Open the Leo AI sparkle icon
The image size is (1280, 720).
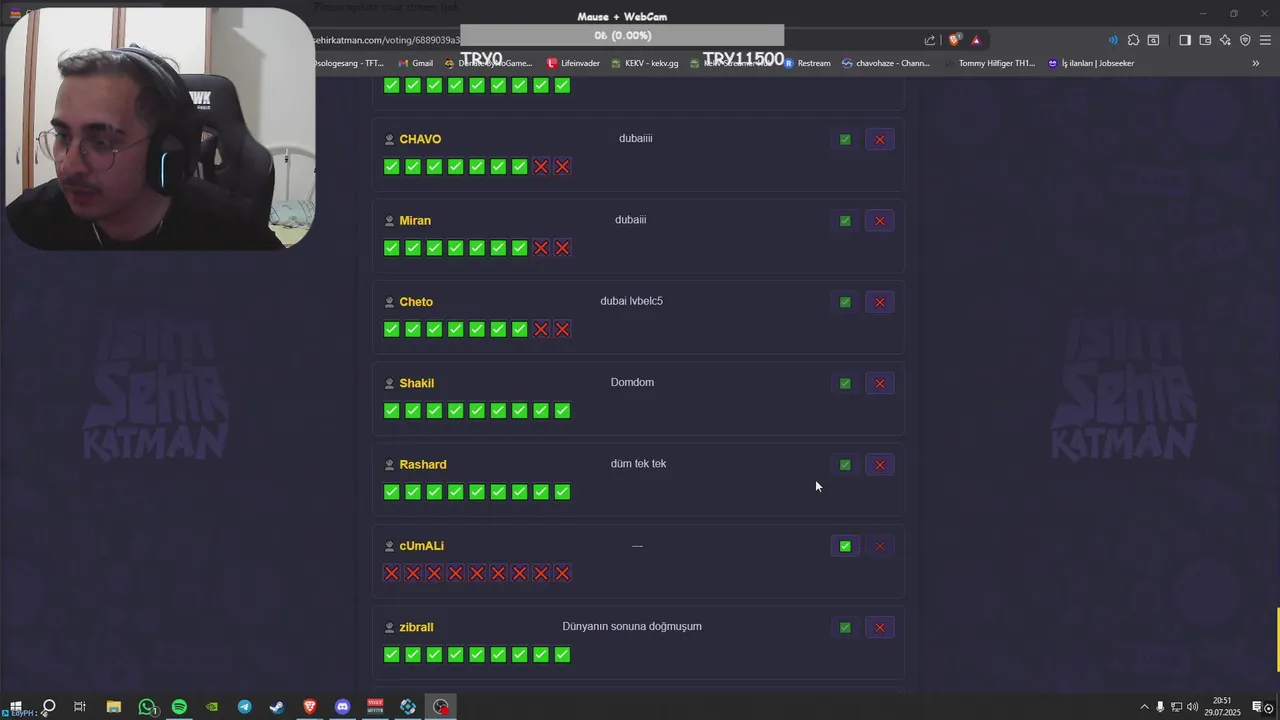1225,40
